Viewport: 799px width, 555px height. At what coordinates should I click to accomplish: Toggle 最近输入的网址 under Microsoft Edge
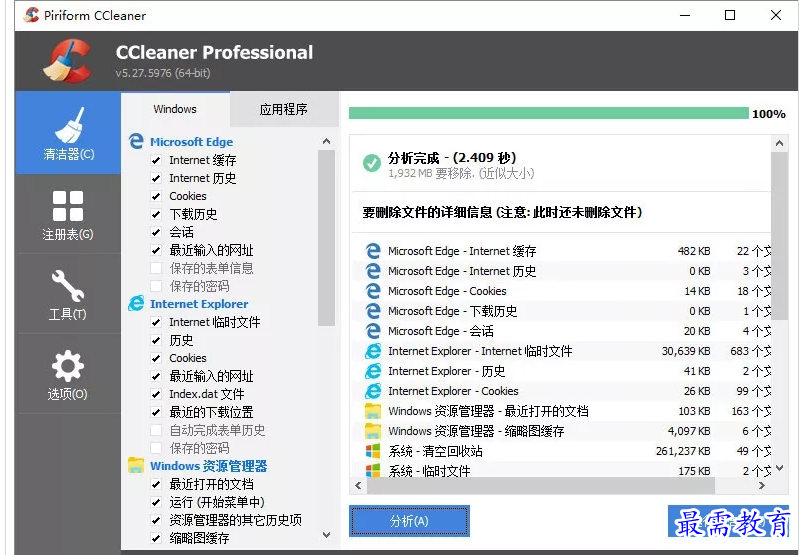(156, 250)
